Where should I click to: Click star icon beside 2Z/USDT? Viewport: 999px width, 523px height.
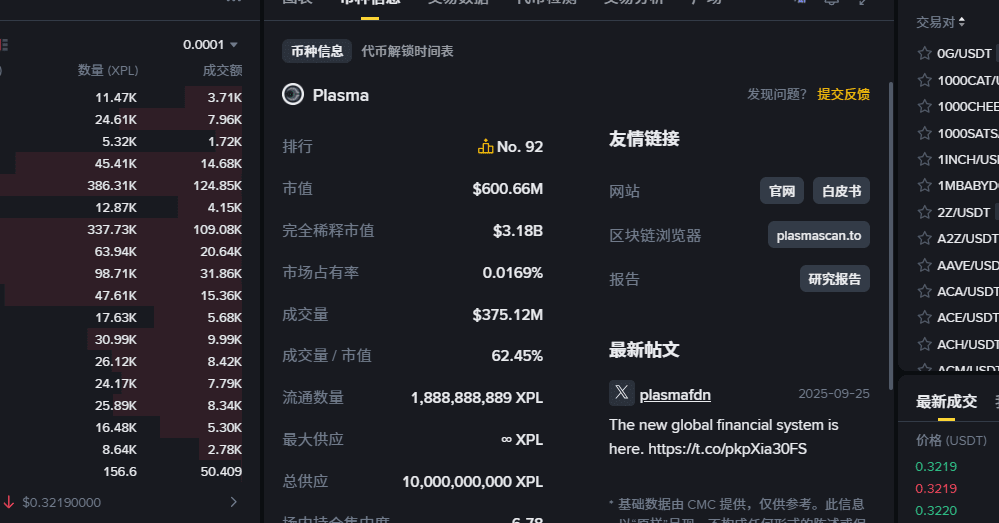pos(924,212)
